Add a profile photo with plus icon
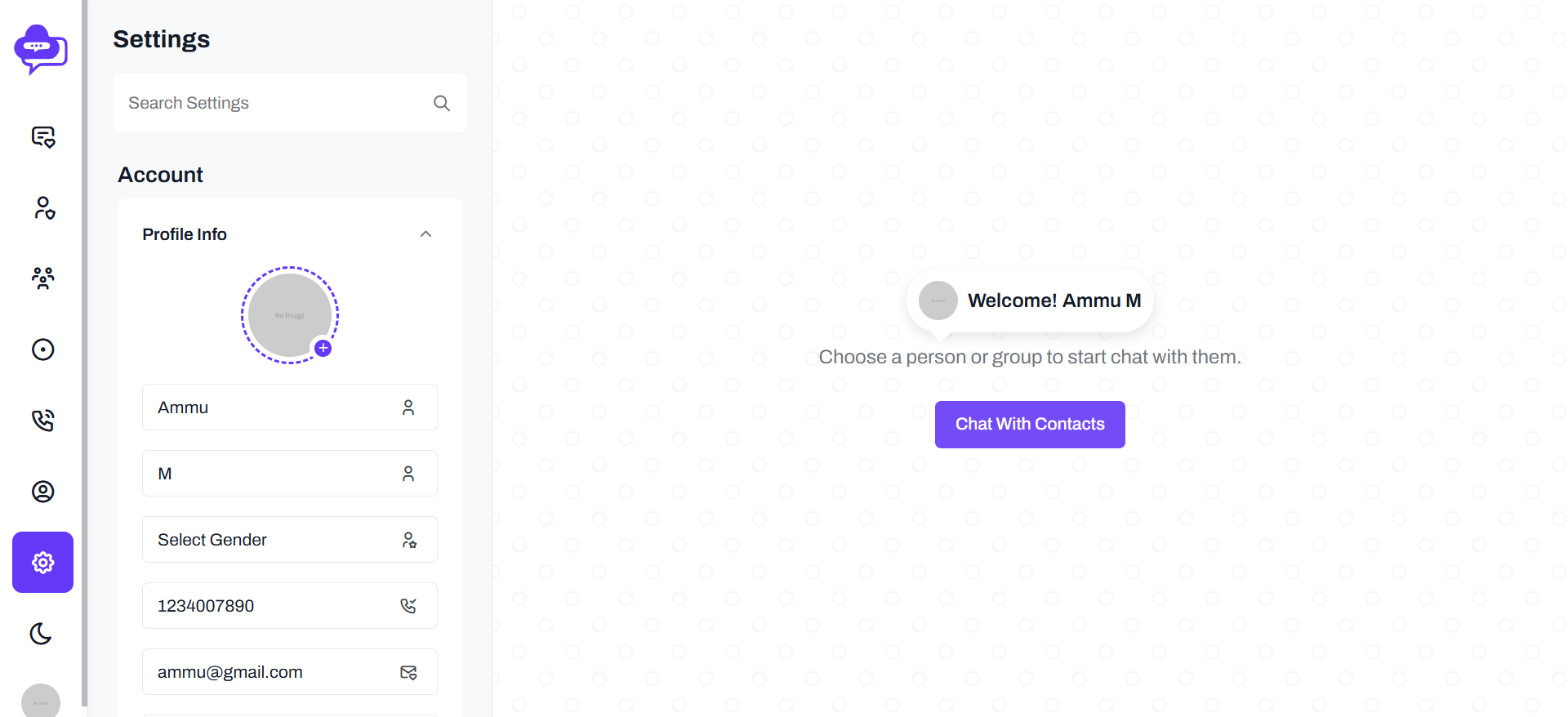The width and height of the screenshot is (1568, 717). (x=323, y=348)
